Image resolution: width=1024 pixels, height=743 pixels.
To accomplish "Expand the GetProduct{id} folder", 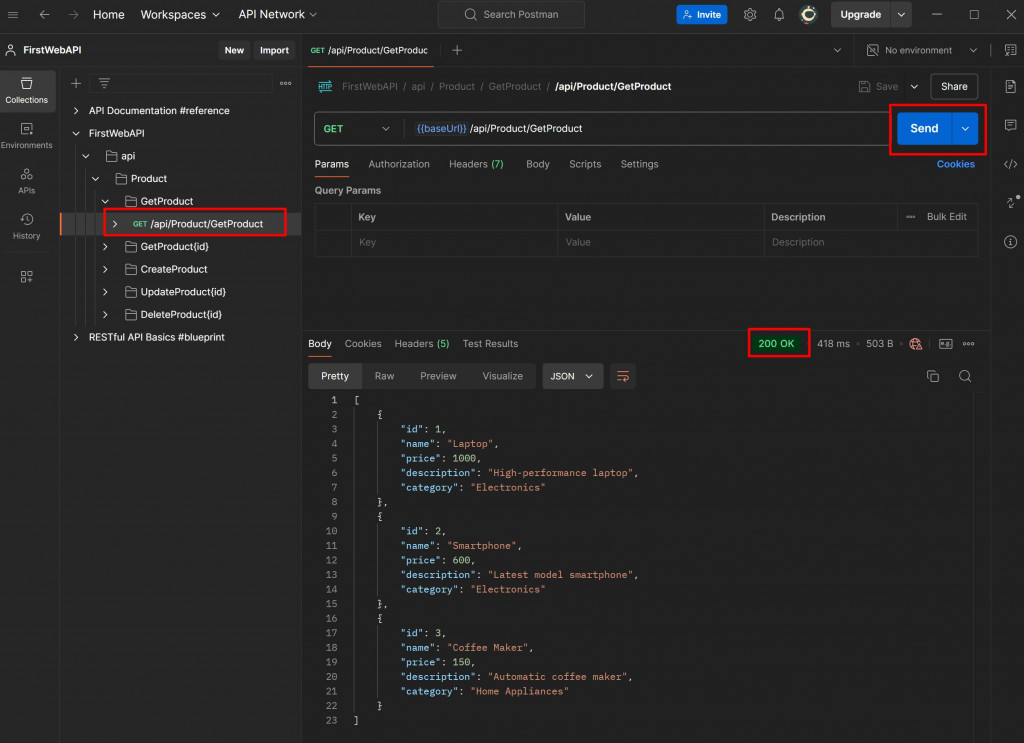I will coord(105,247).
